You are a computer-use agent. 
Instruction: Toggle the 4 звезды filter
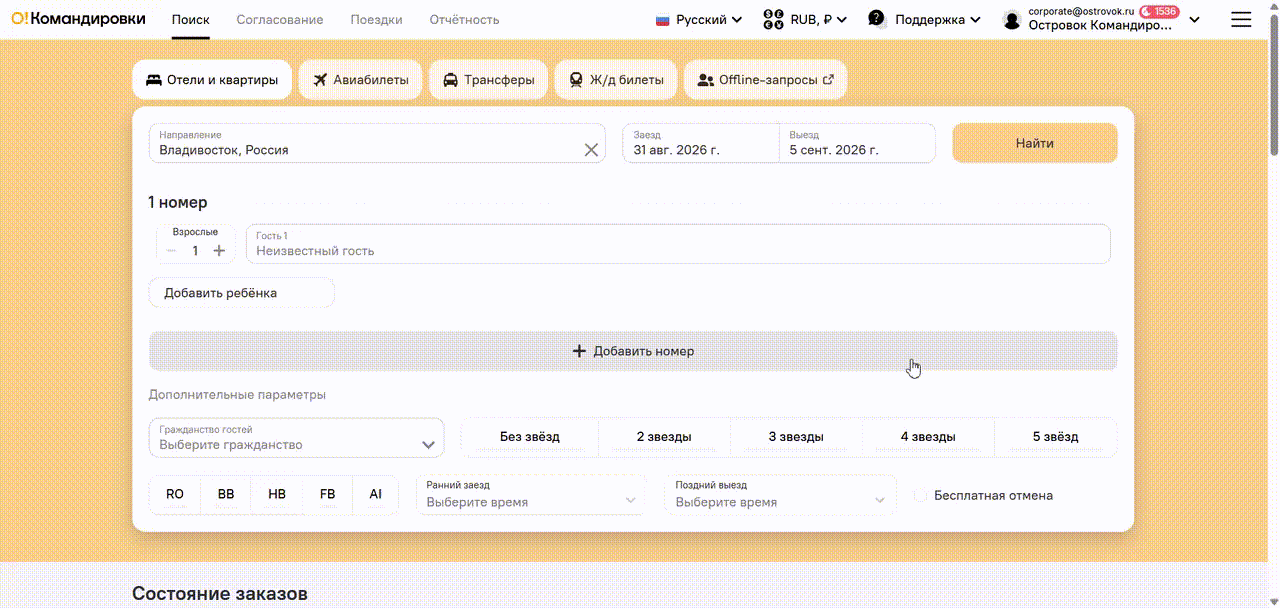click(x=928, y=437)
